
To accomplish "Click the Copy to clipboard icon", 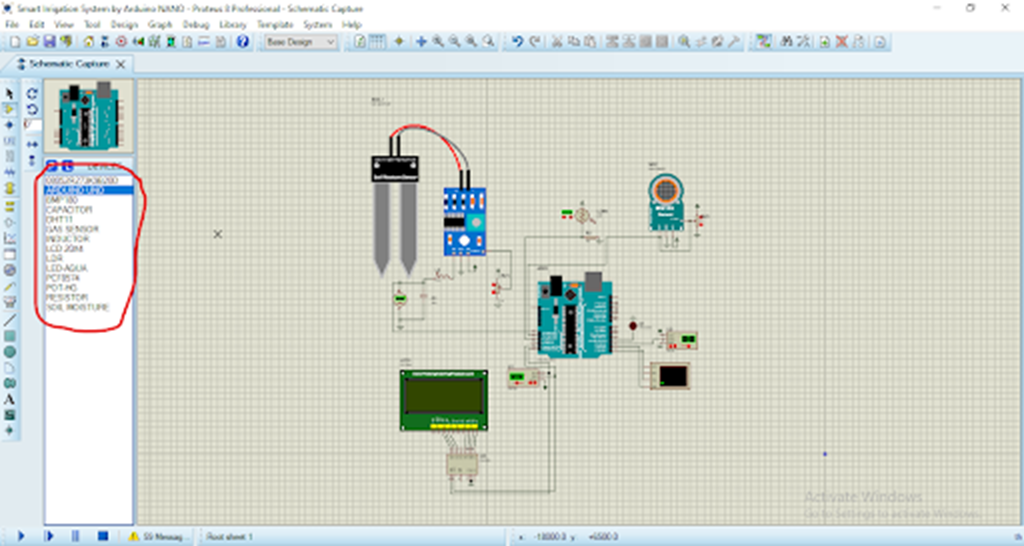I will tap(573, 42).
